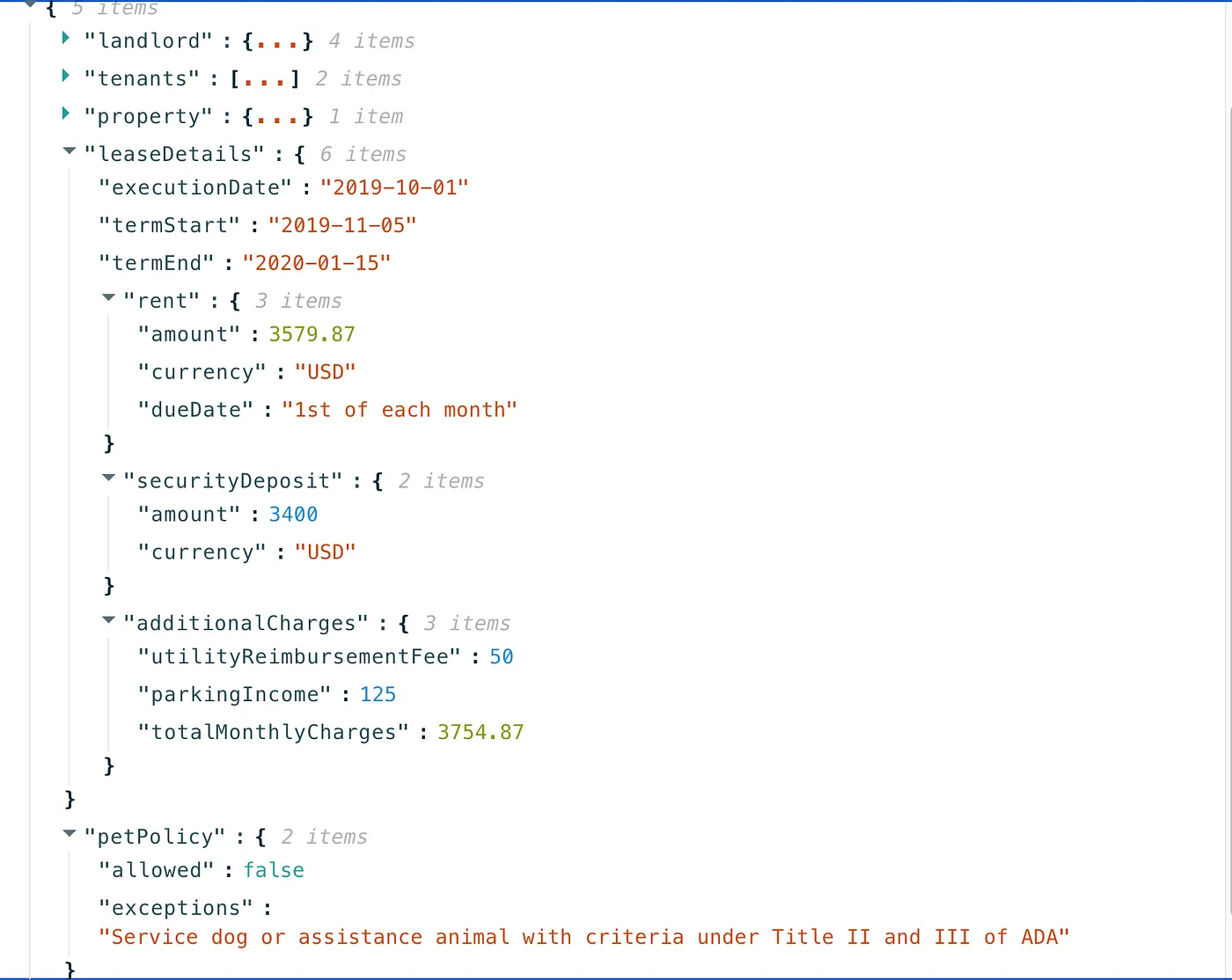1232x980 pixels.
Task: Click the property collapsed ellipsis braces
Action: tap(278, 117)
